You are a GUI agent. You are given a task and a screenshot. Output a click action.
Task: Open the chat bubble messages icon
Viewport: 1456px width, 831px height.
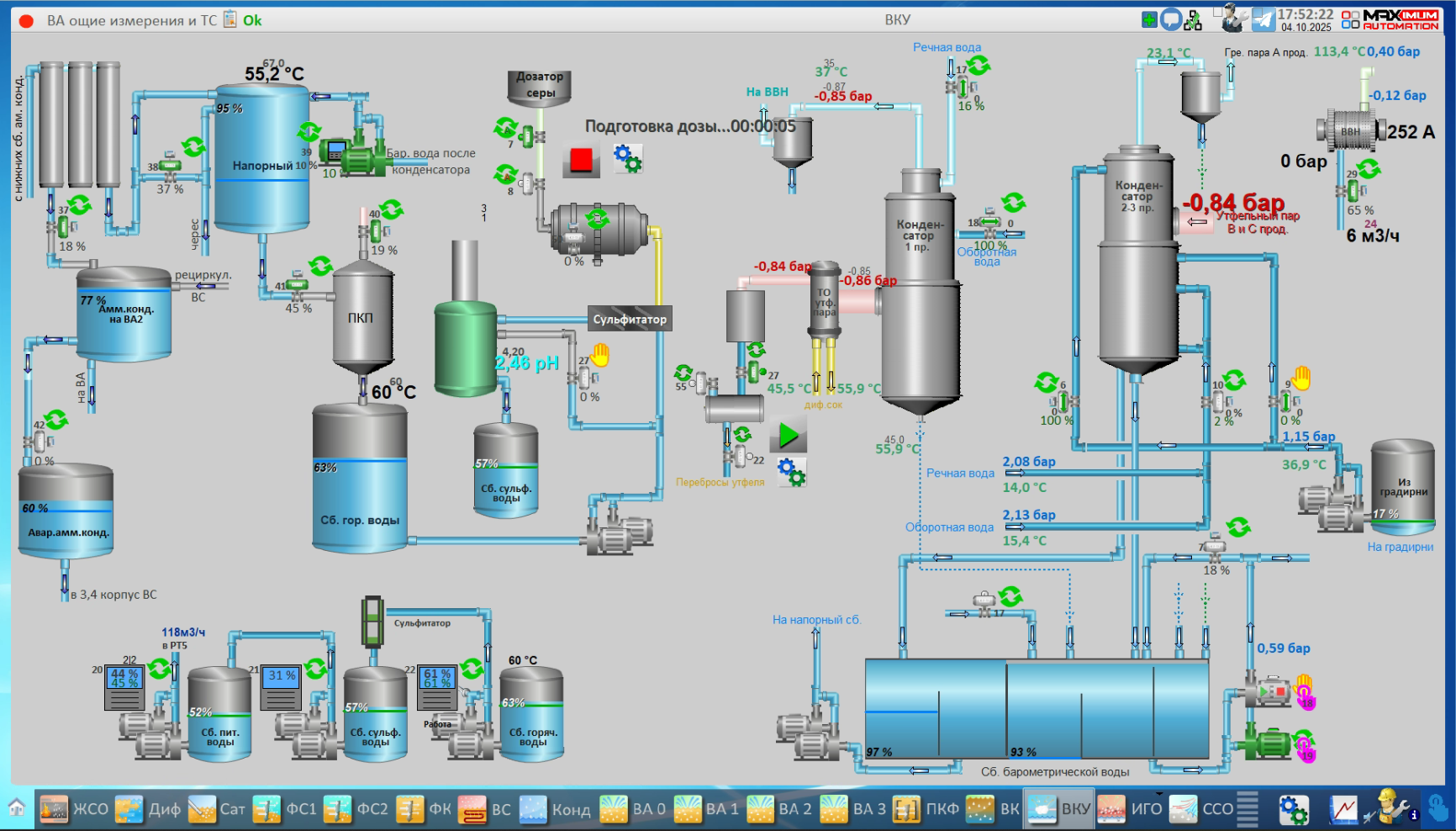[1170, 19]
